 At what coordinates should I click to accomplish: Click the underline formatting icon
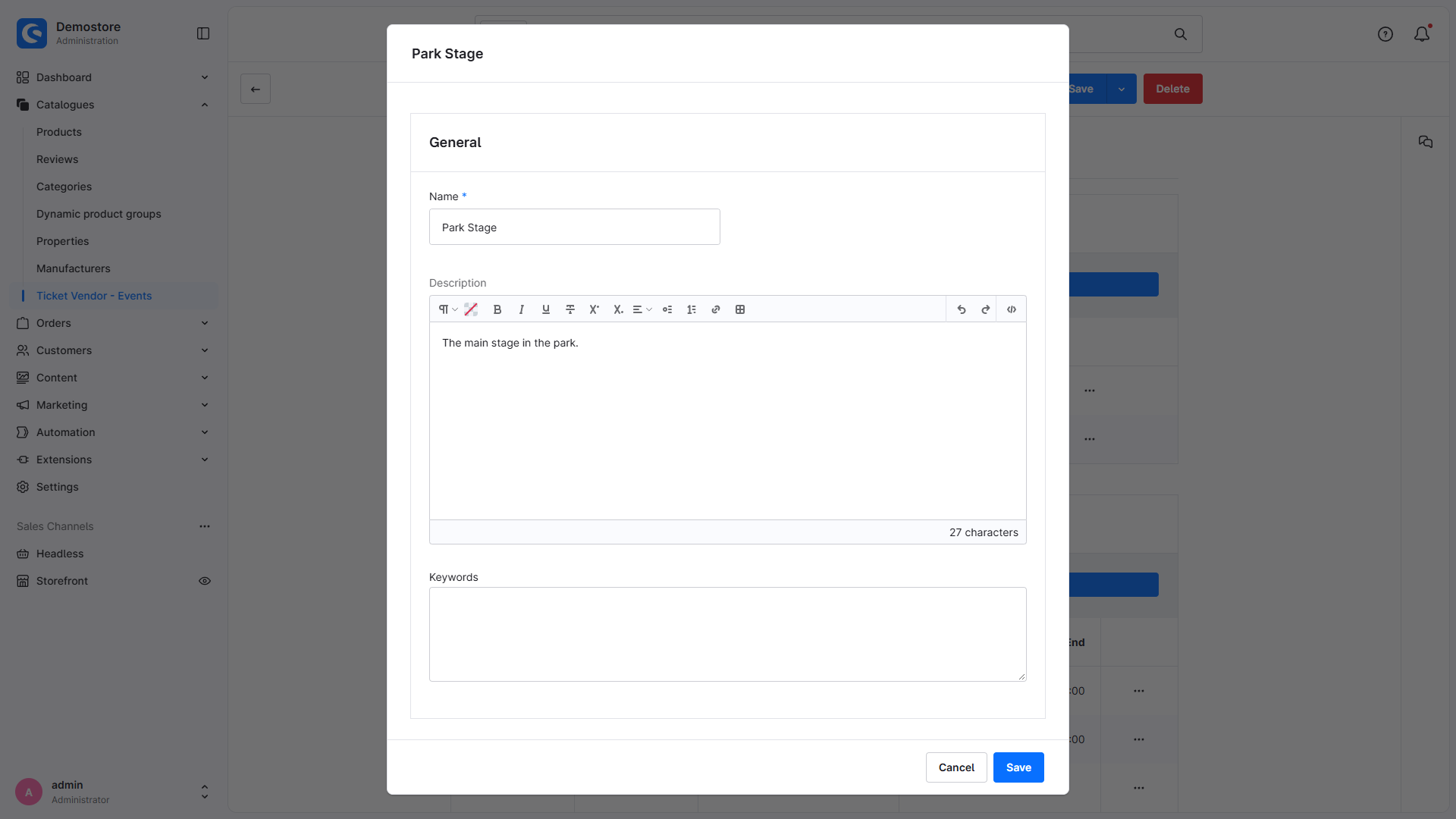click(546, 309)
